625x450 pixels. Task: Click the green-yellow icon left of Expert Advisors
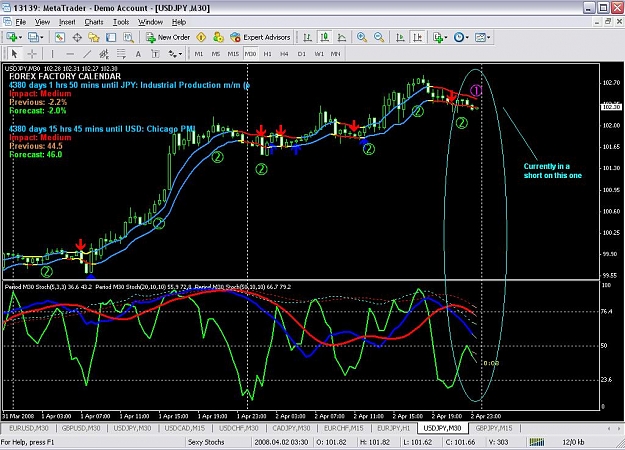218,37
